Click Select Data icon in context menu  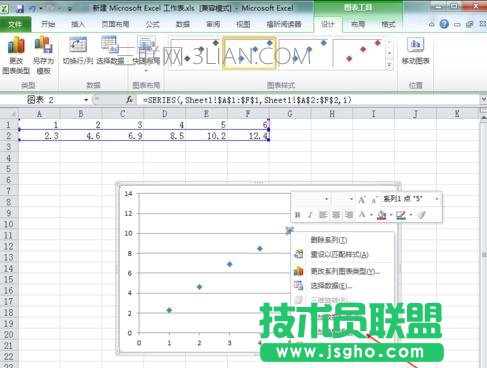(x=298, y=286)
